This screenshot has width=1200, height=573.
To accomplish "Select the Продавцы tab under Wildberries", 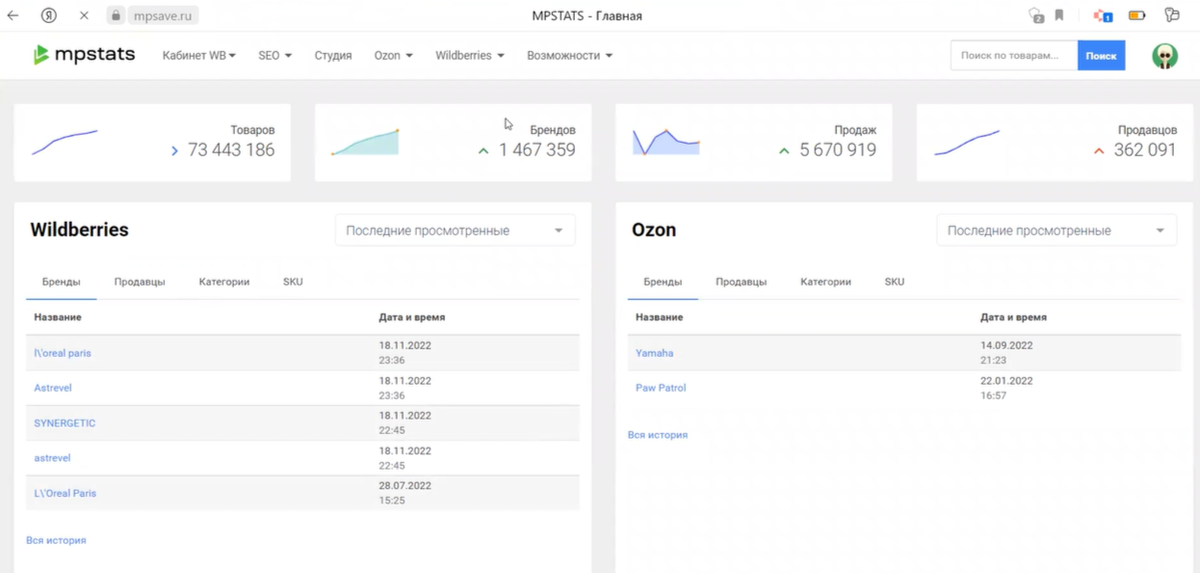I will coord(139,282).
